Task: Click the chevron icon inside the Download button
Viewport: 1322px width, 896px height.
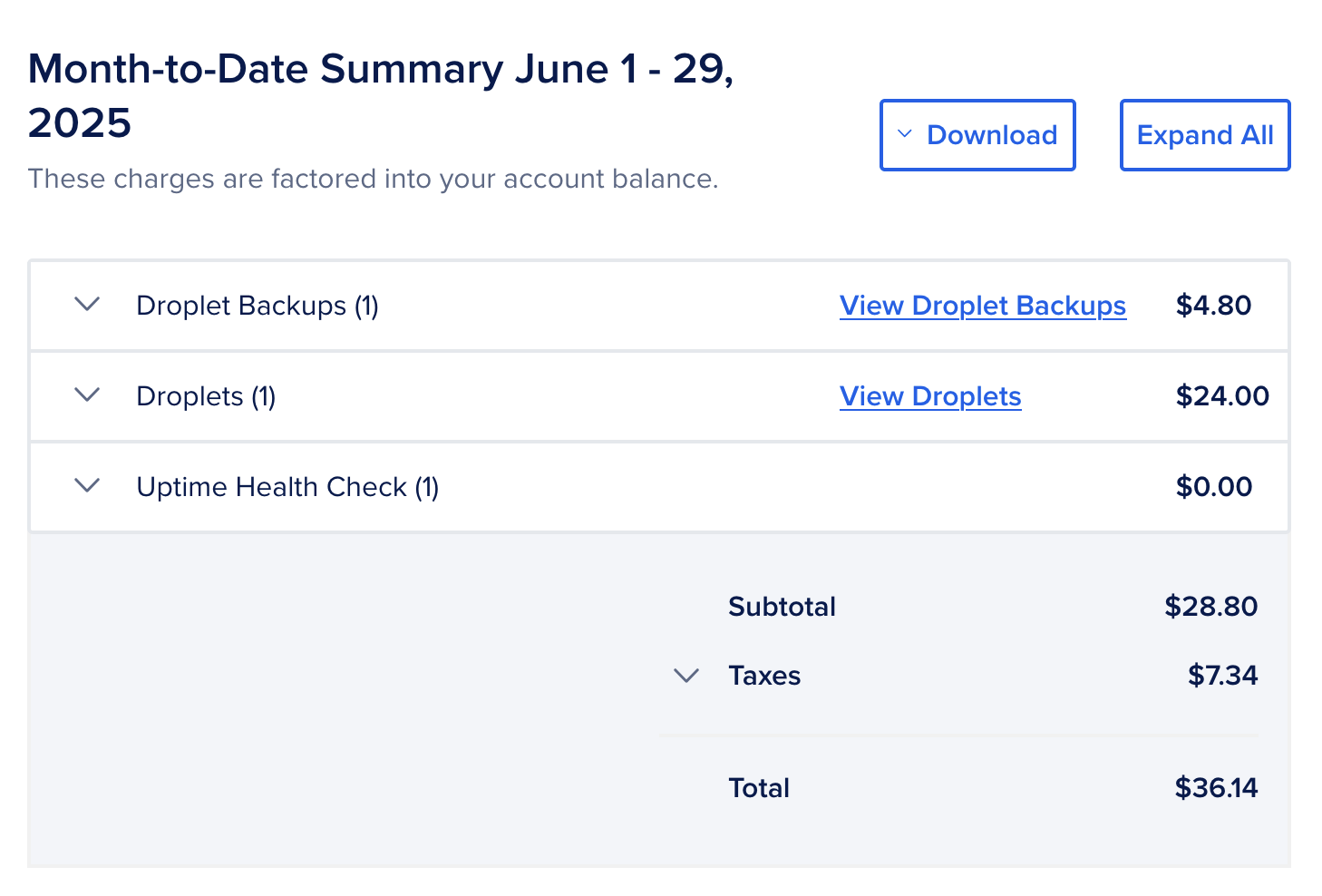Action: [904, 134]
